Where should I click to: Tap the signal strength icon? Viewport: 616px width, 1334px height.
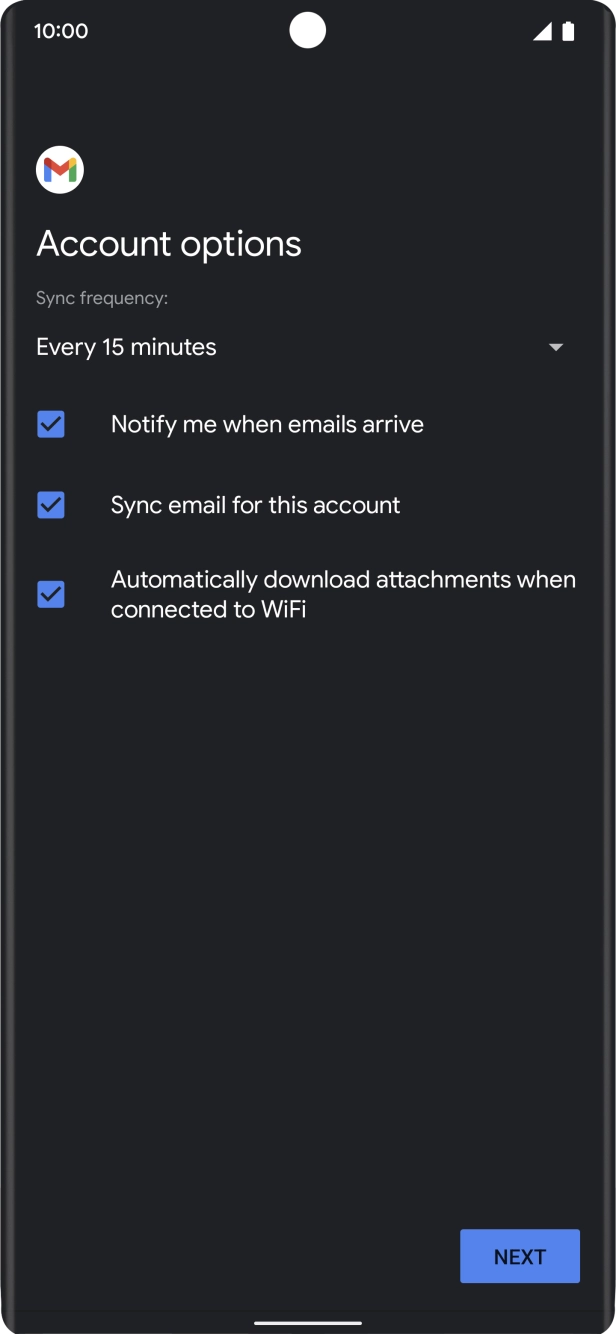[541, 31]
